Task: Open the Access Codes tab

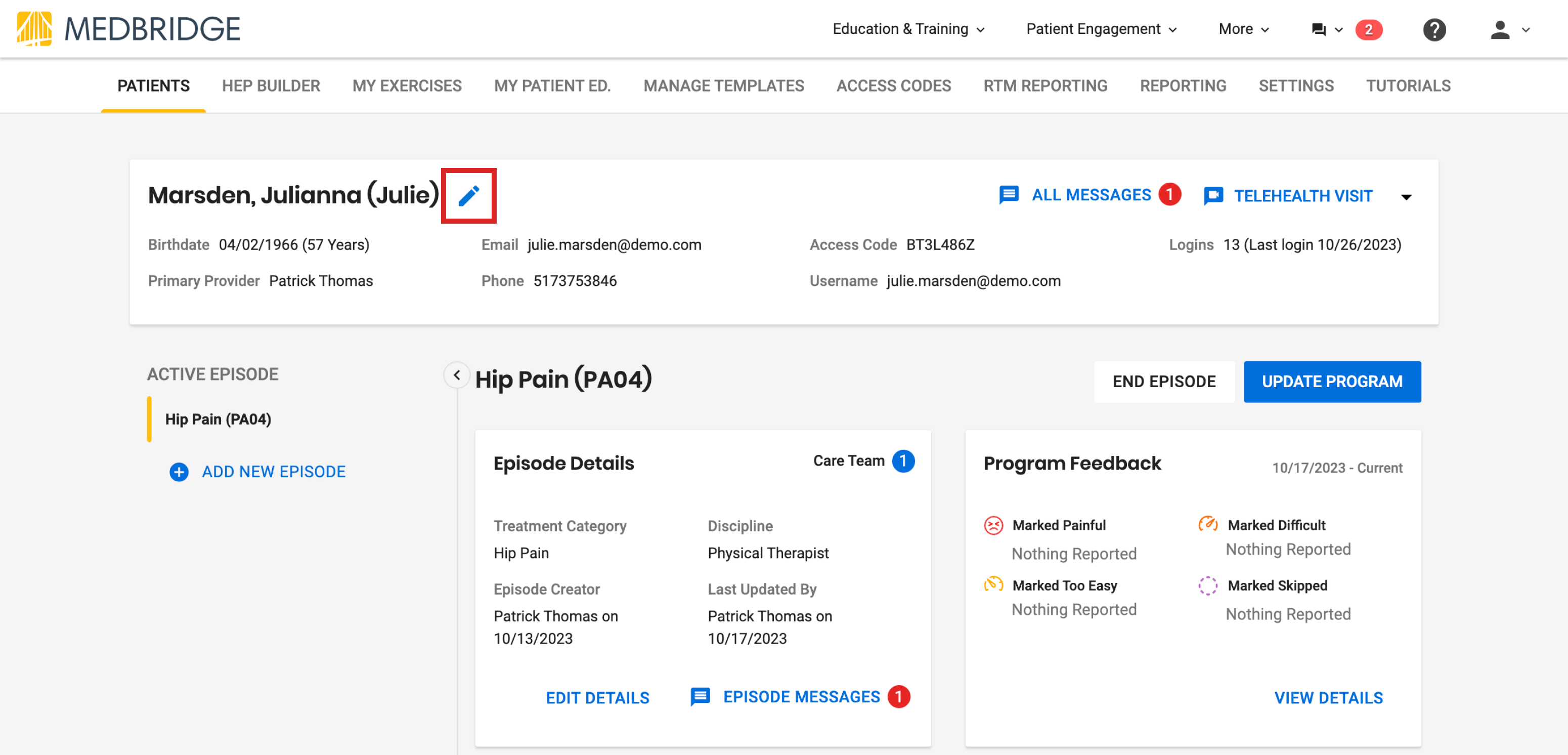Action: click(894, 86)
